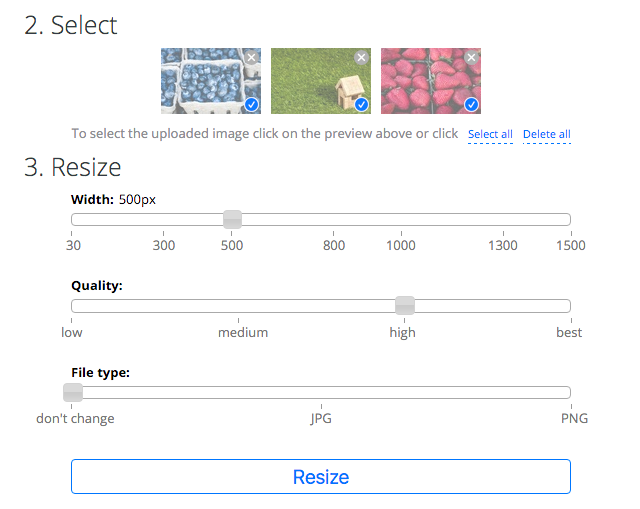640x509 pixels.
Task: Toggle the blueberries image selection checkmark
Action: point(251,104)
